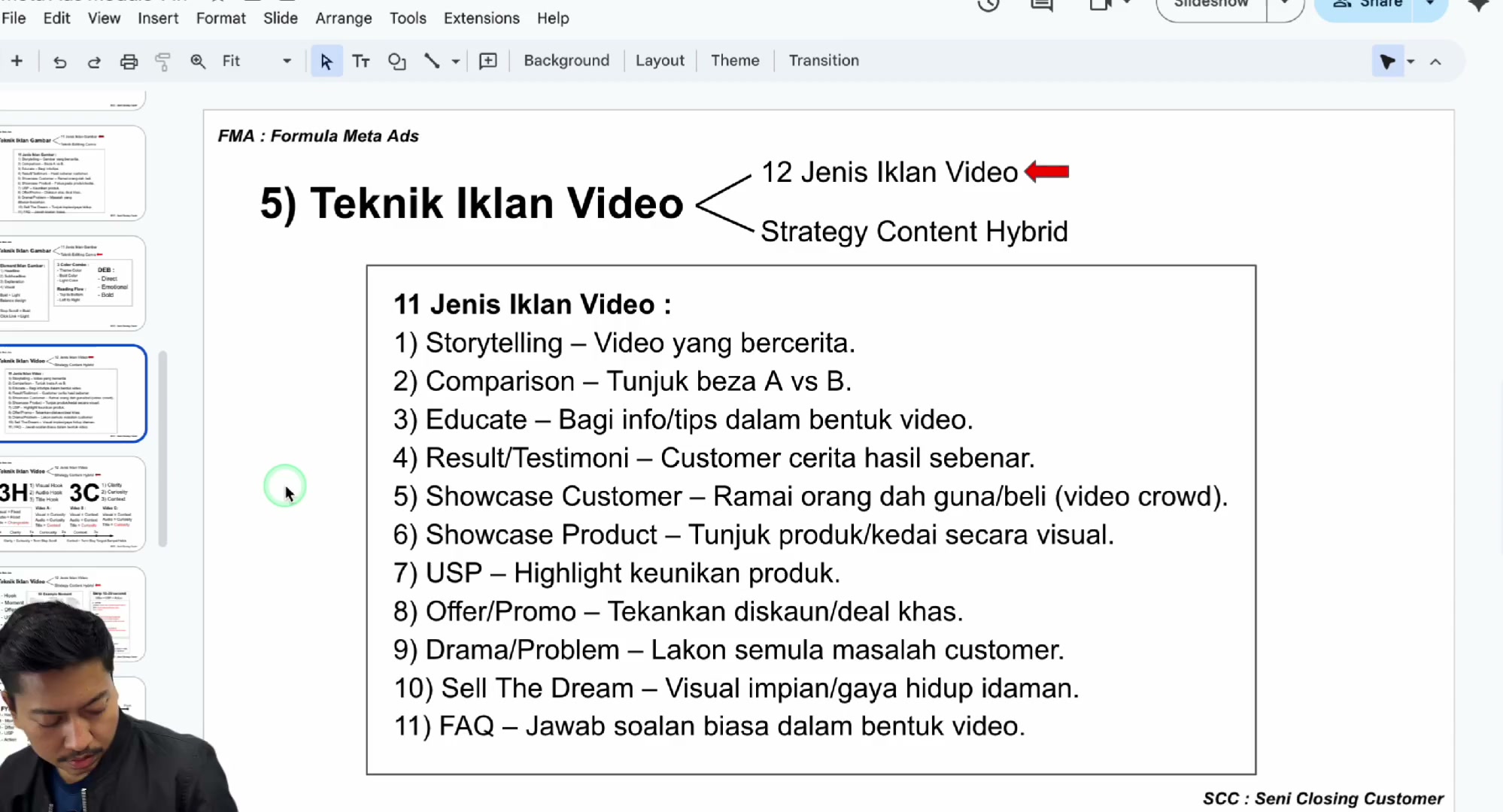Expand the pointer mode dropdown arrow
Image resolution: width=1503 pixels, height=812 pixels.
click(1410, 62)
